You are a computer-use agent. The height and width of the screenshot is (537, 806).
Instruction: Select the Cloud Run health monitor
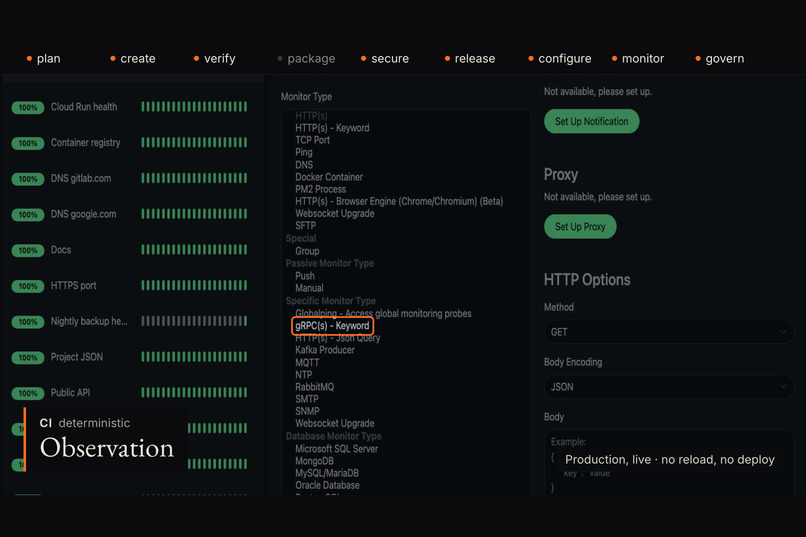pyautogui.click(x=130, y=107)
